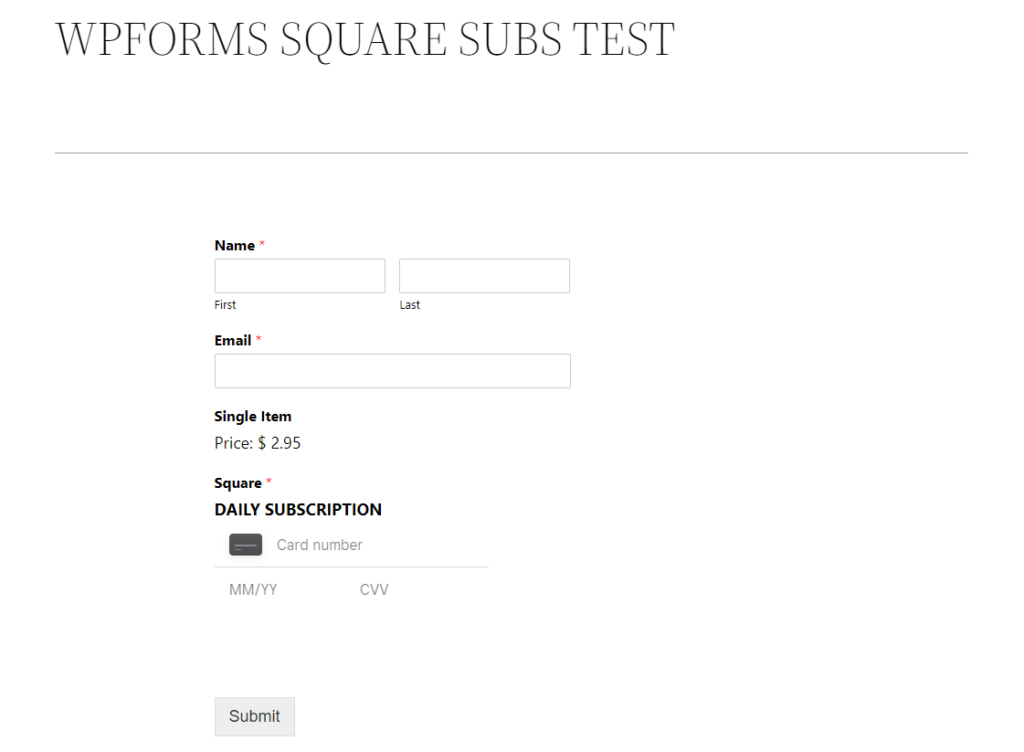Click the 'Email' field label
The height and width of the screenshot is (752, 1024).
pyautogui.click(x=232, y=340)
